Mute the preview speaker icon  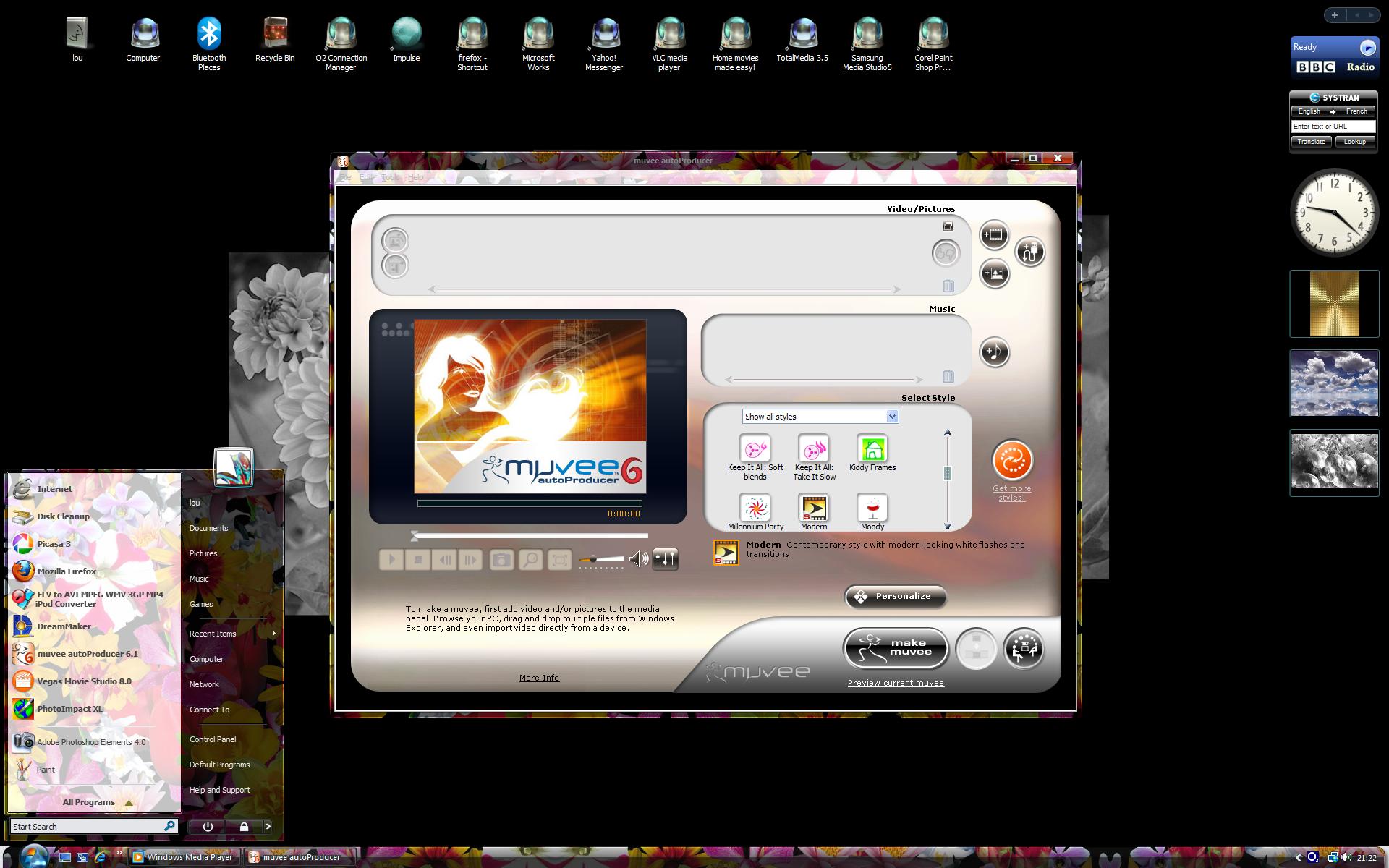tap(638, 559)
